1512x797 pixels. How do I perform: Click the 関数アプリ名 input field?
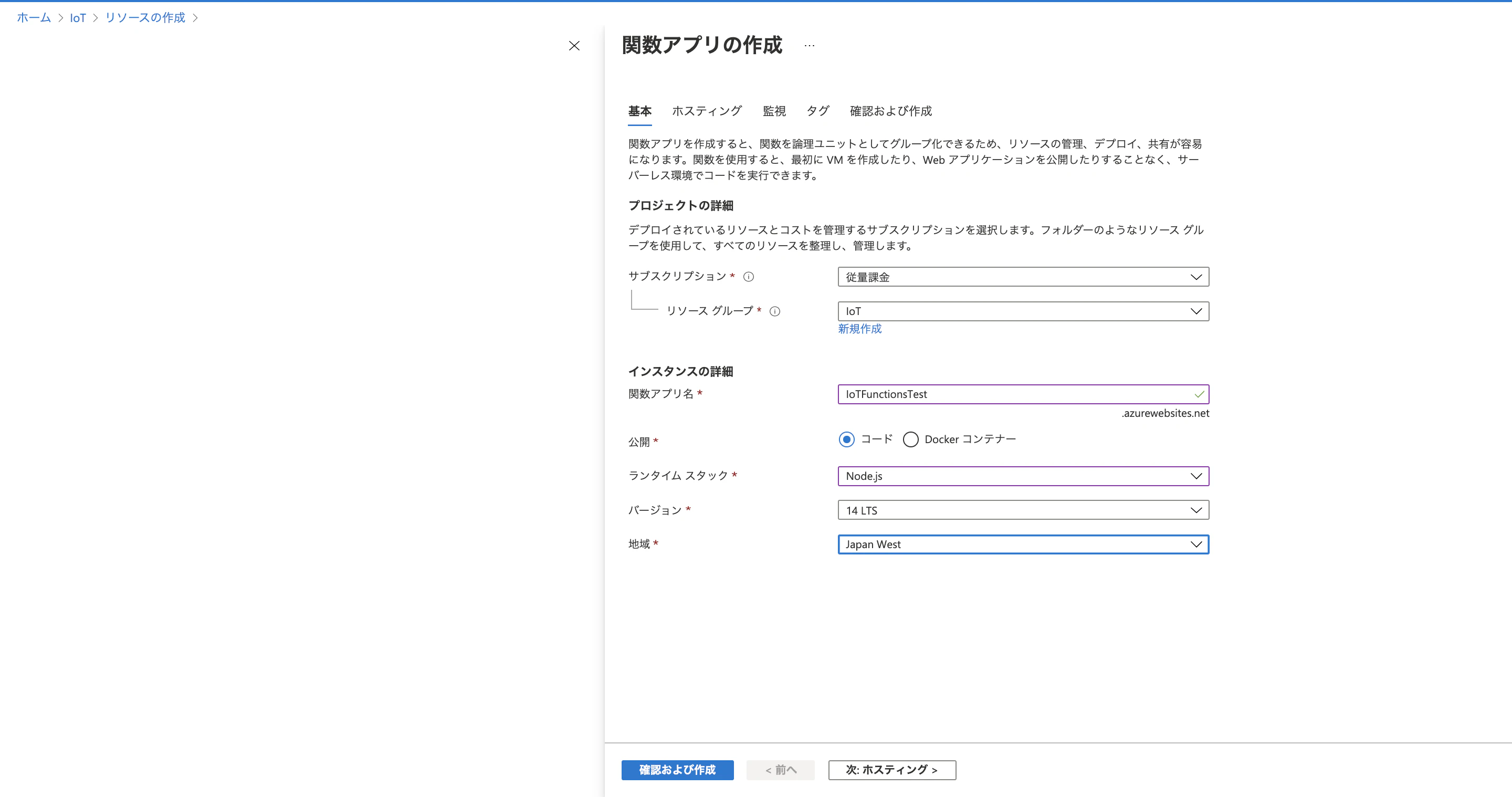pos(1023,394)
